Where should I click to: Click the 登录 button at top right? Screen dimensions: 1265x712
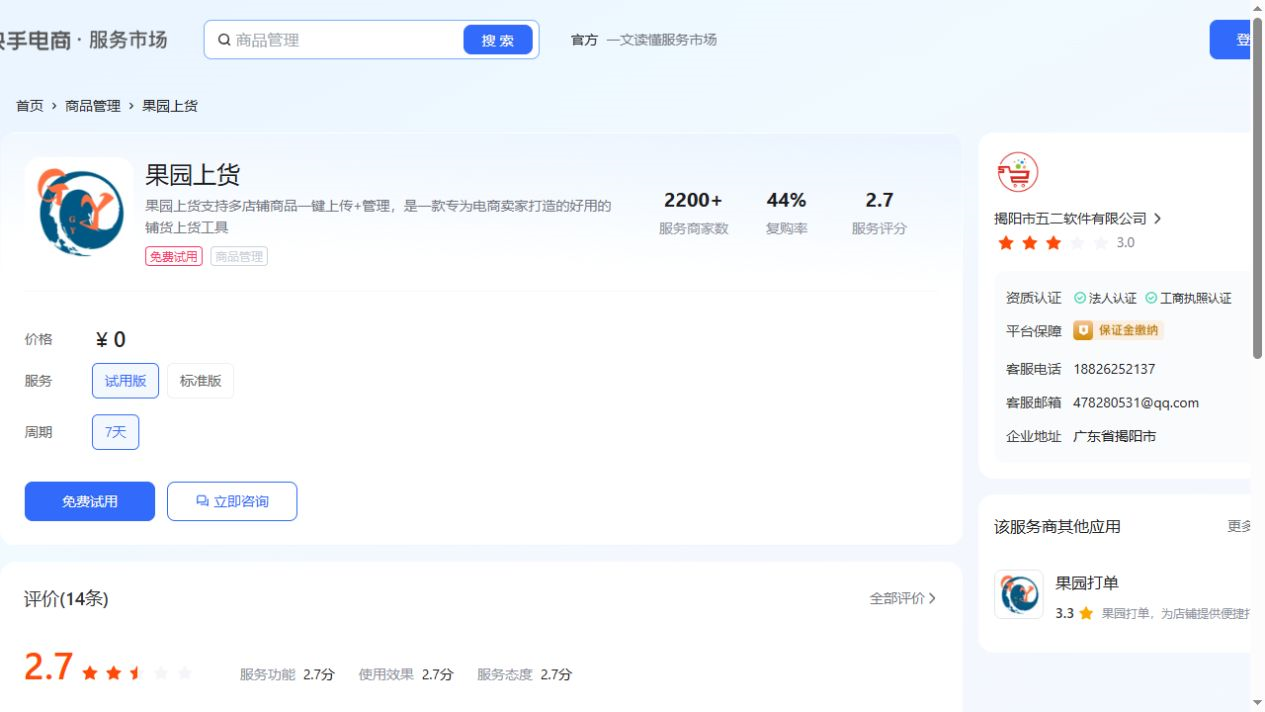point(1230,40)
